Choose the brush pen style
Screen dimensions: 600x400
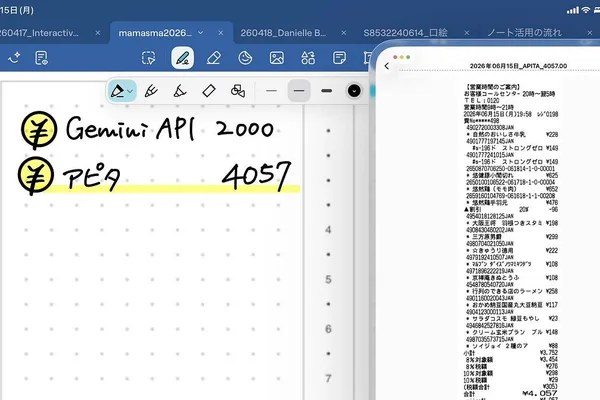pyautogui.click(x=180, y=91)
